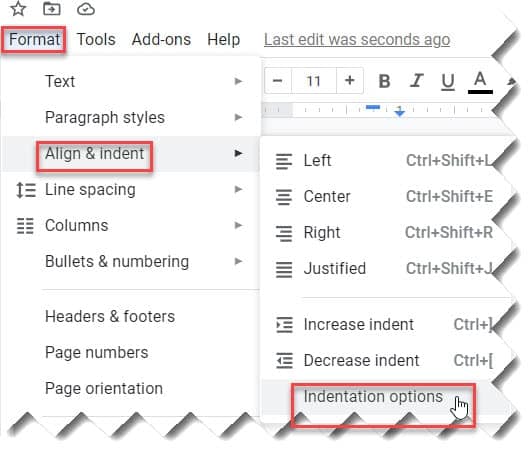The width and height of the screenshot is (531, 452).
Task: Increase font size with plus button
Action: pos(349,81)
